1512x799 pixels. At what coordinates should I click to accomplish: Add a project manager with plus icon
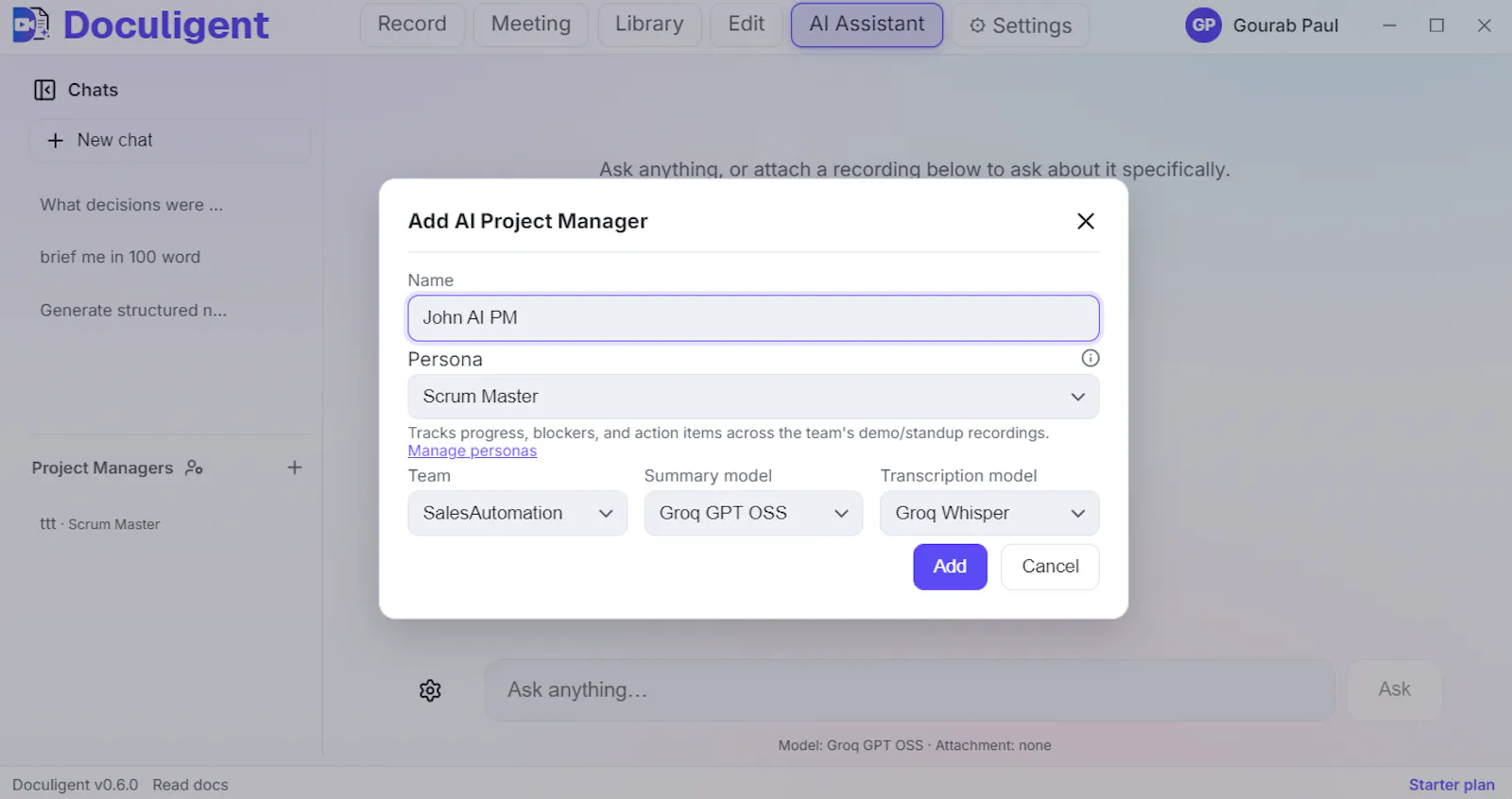coord(295,467)
